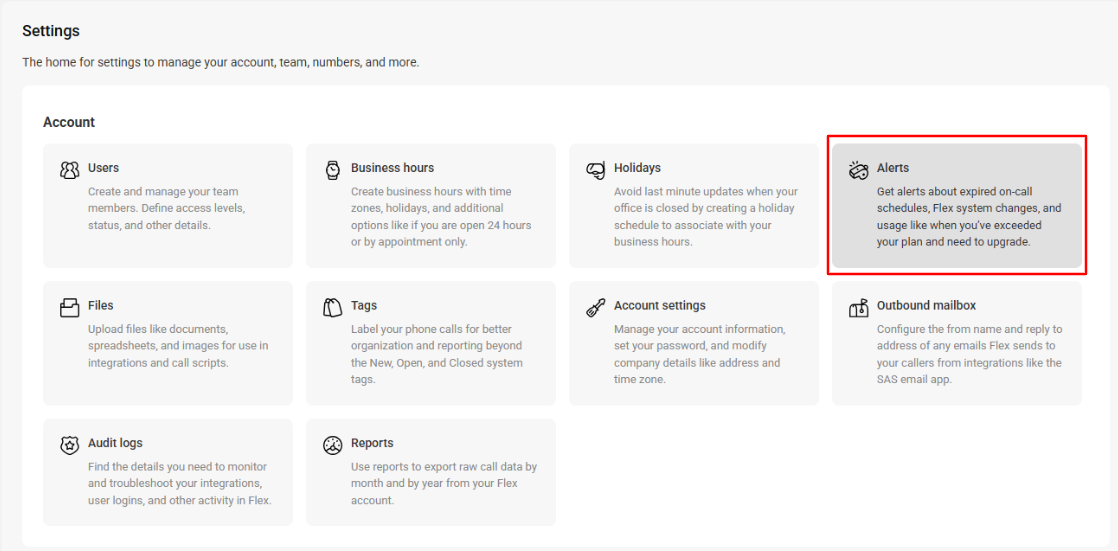Open the Audit logs title

[115, 443]
